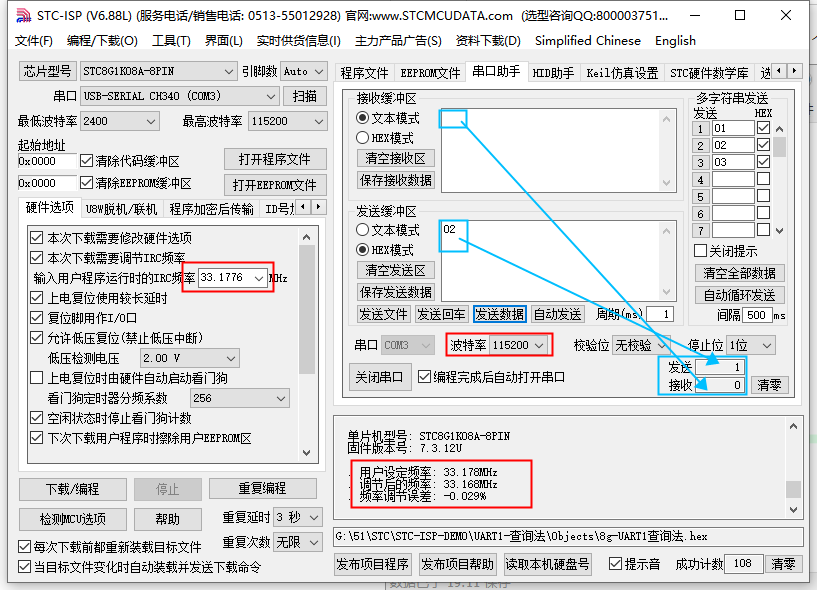Click 发送数据 button
817x590 pixels.
(x=500, y=314)
